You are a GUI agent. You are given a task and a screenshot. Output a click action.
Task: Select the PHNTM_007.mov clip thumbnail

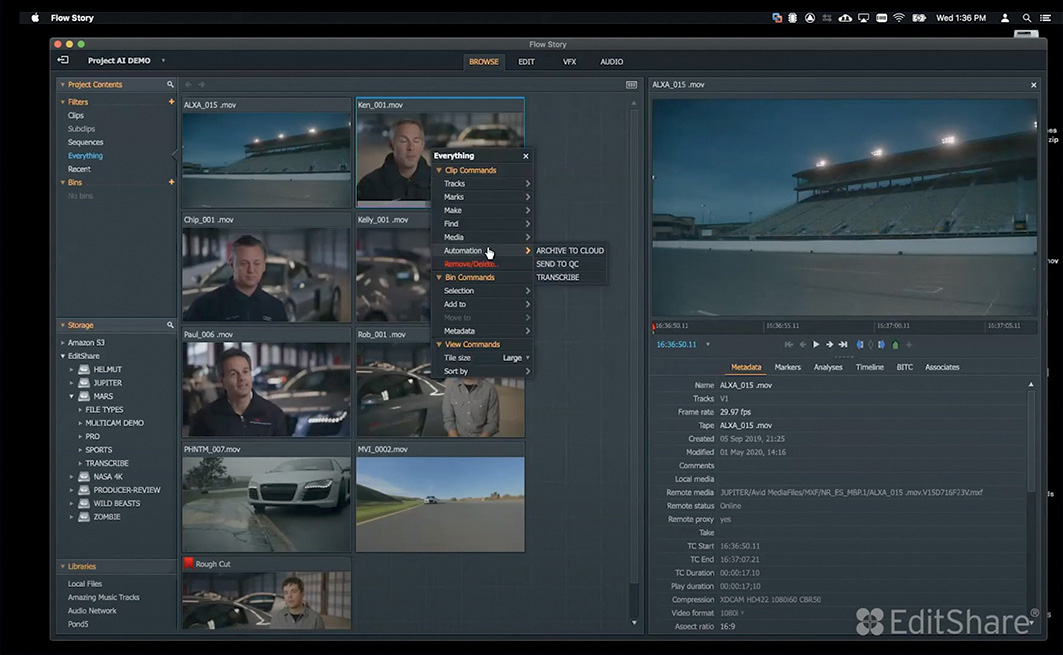pyautogui.click(x=266, y=504)
